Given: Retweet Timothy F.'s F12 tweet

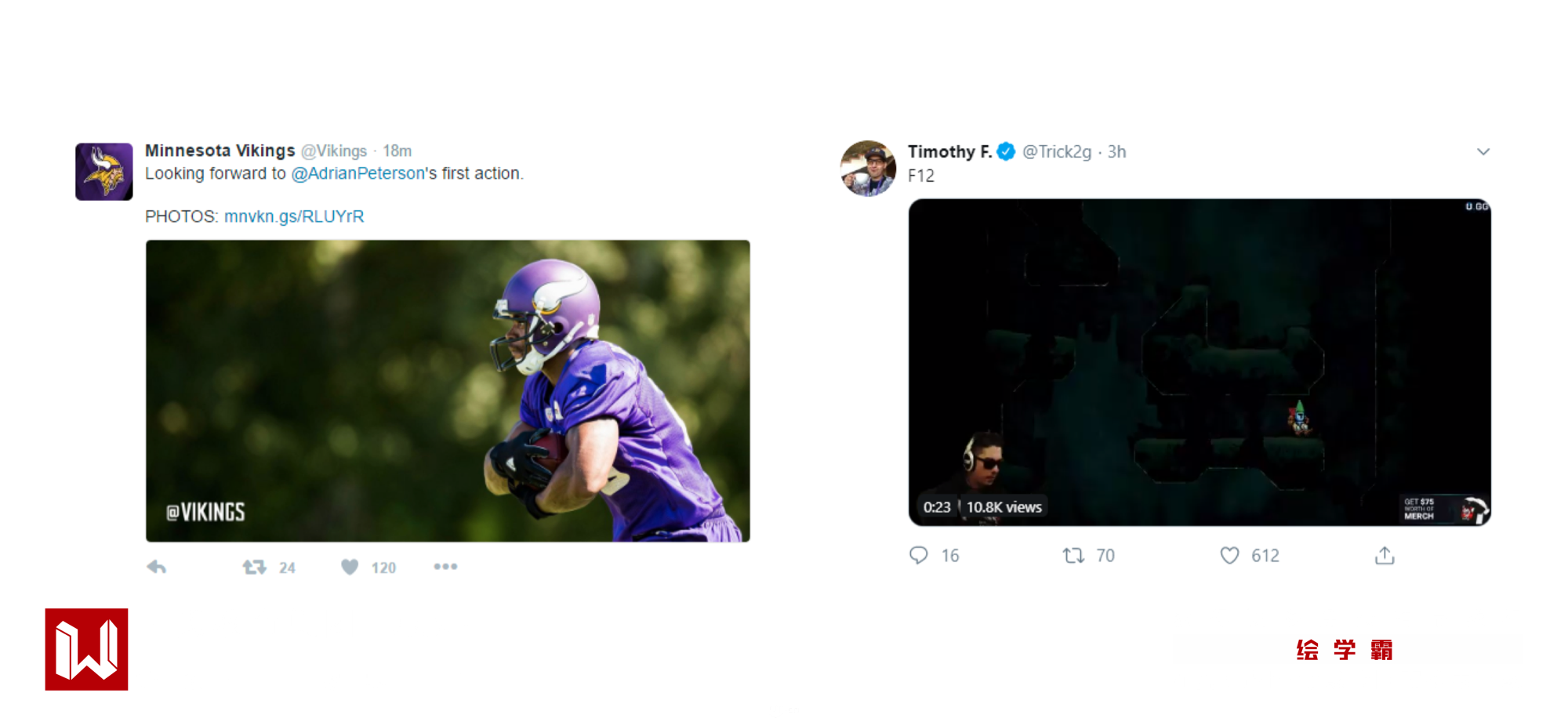Looking at the screenshot, I should tap(1073, 556).
